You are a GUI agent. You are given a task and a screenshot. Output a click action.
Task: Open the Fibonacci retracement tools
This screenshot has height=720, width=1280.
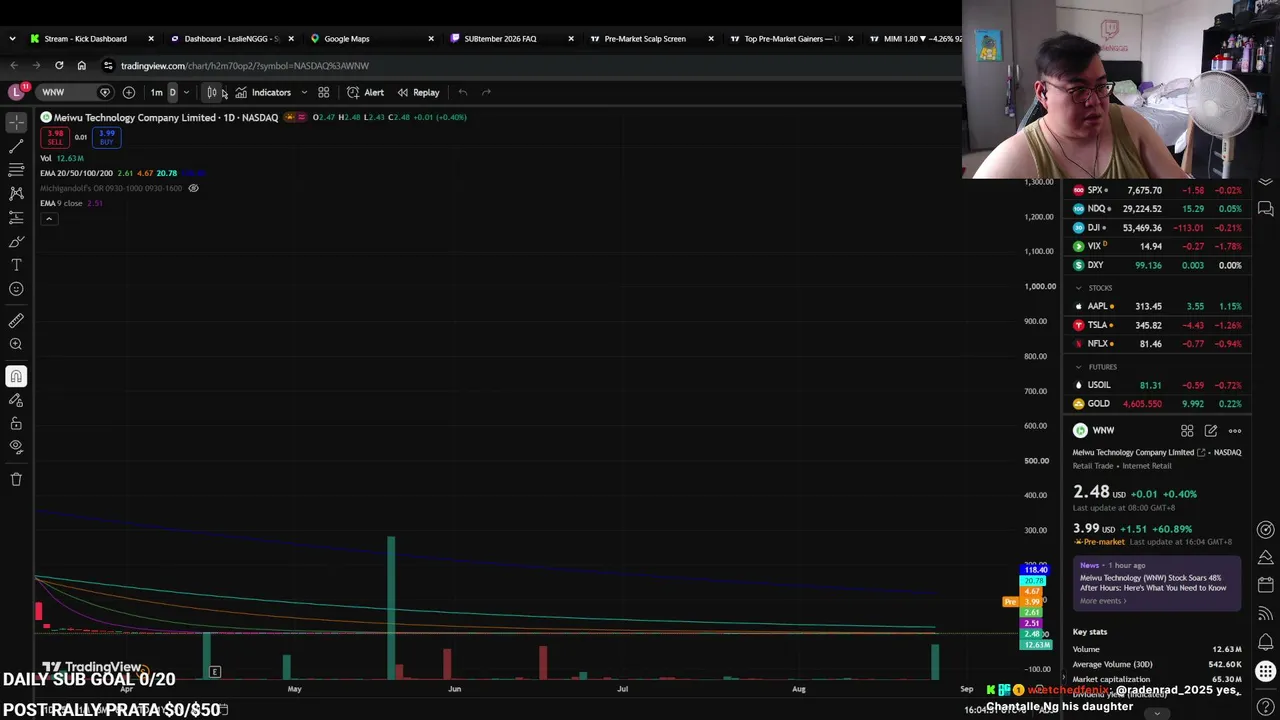16,170
